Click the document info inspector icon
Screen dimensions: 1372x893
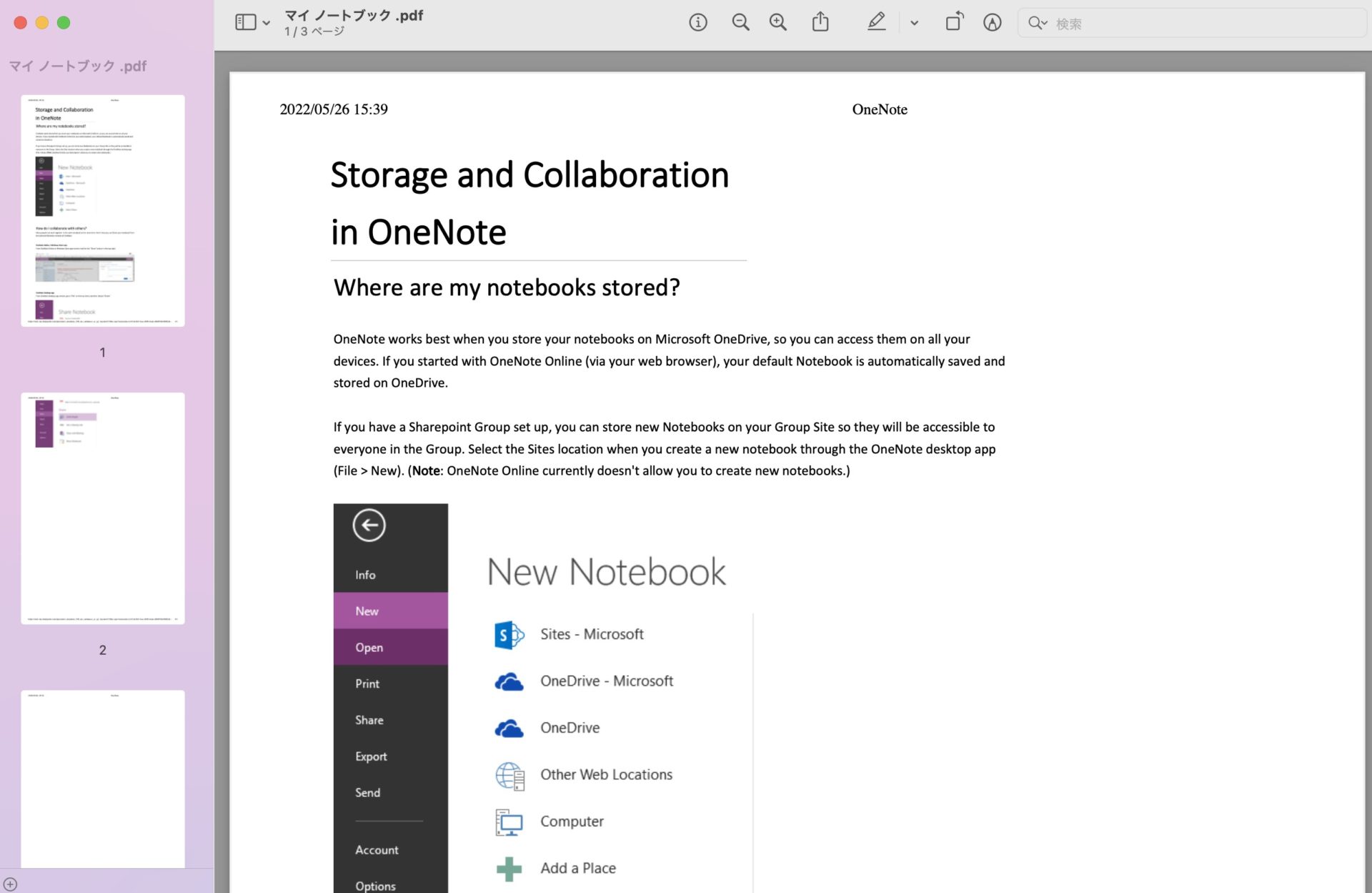pos(697,23)
